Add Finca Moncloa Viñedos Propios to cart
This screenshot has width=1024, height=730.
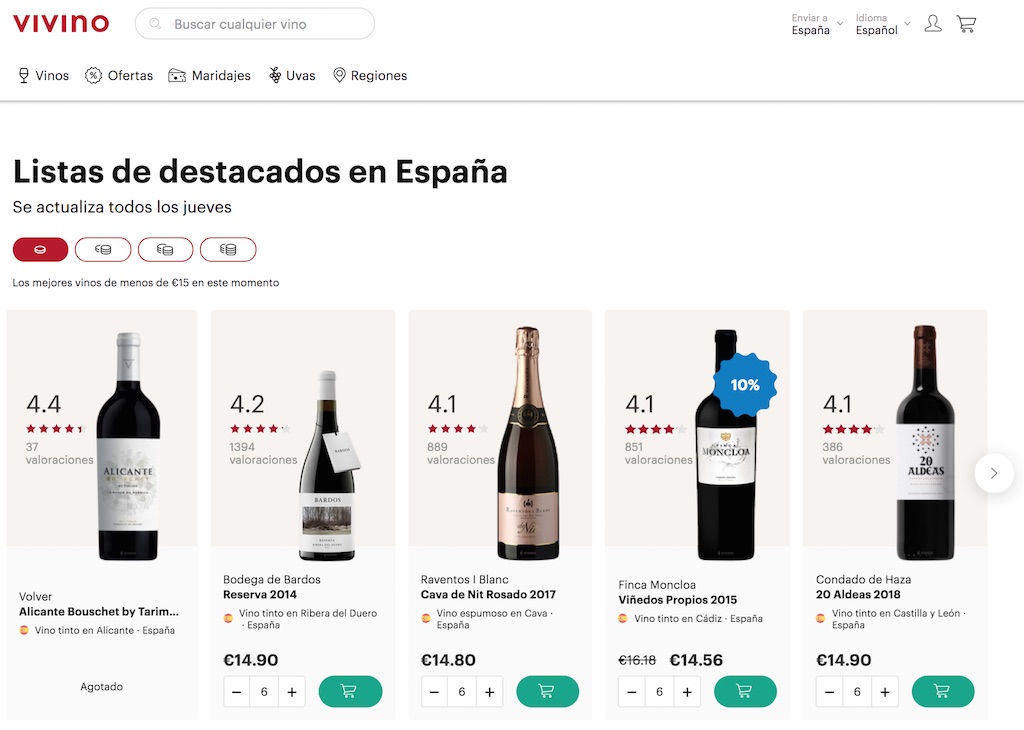click(745, 691)
